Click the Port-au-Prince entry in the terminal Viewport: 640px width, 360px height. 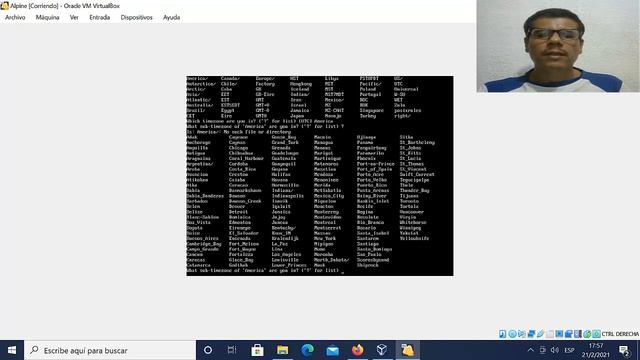[x=376, y=164]
